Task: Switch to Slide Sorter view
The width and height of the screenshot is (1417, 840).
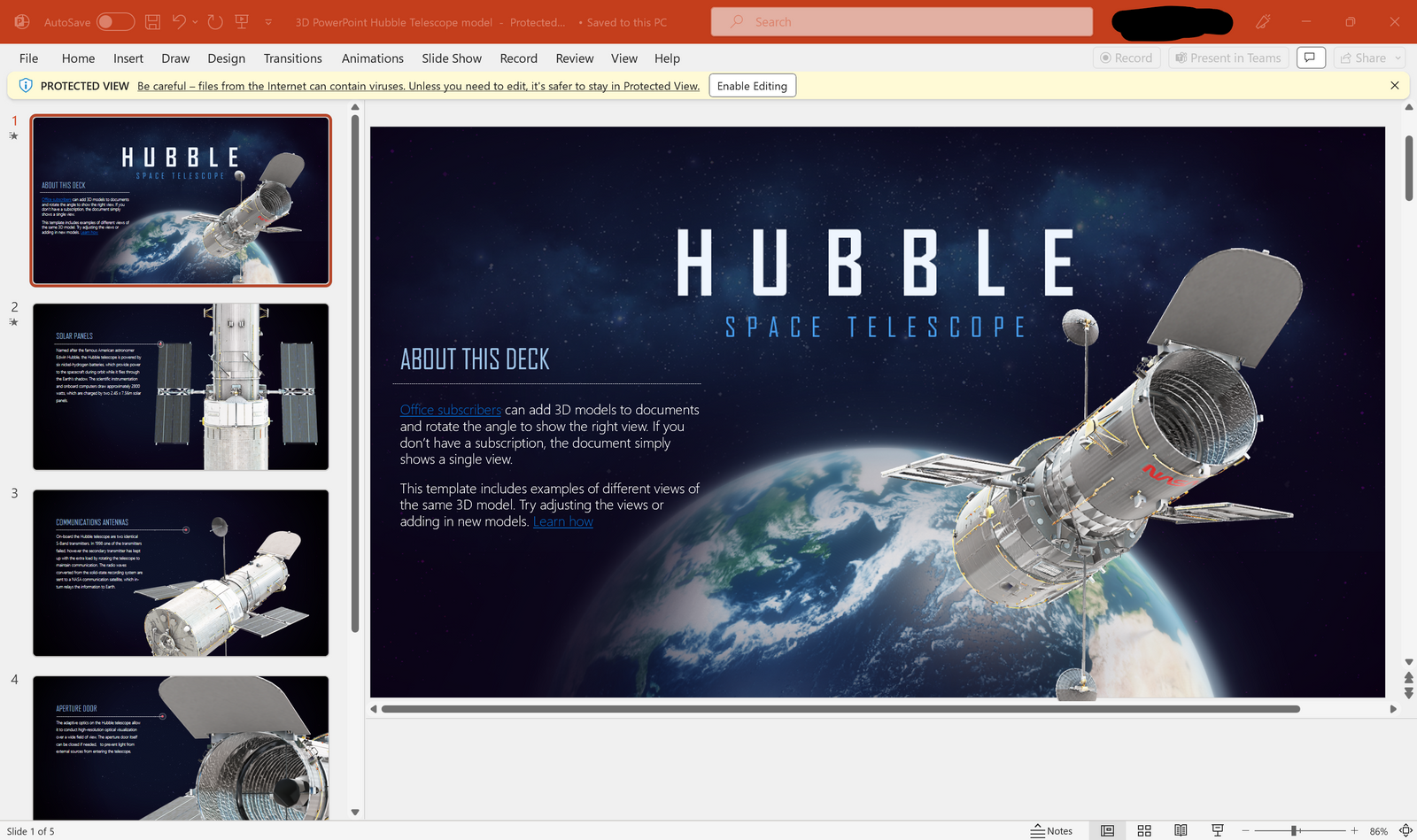Action: coord(1144,830)
